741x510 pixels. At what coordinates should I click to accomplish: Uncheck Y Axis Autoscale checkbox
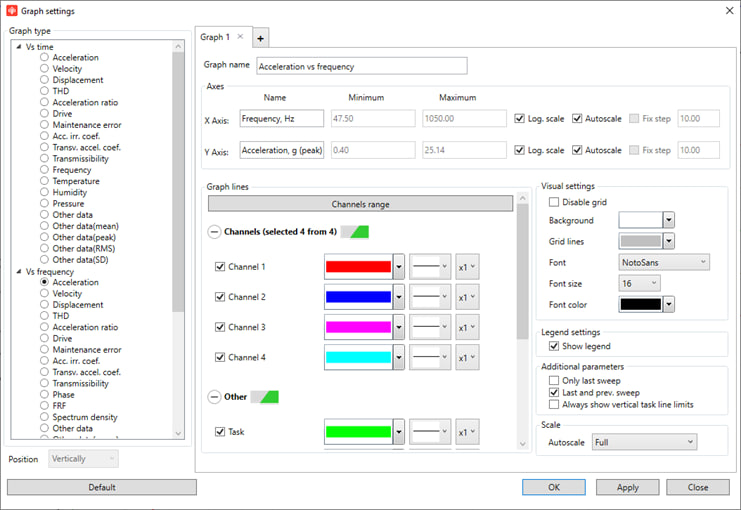point(577,150)
